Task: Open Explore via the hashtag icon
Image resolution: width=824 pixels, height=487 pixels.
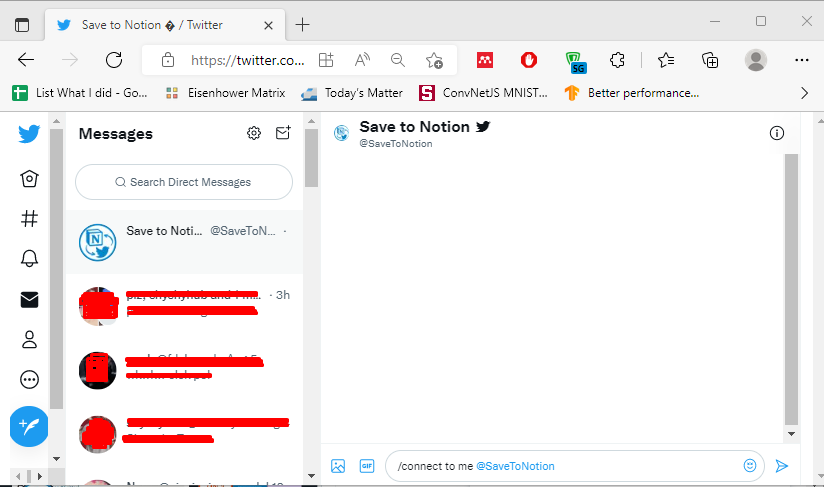Action: coord(29,218)
